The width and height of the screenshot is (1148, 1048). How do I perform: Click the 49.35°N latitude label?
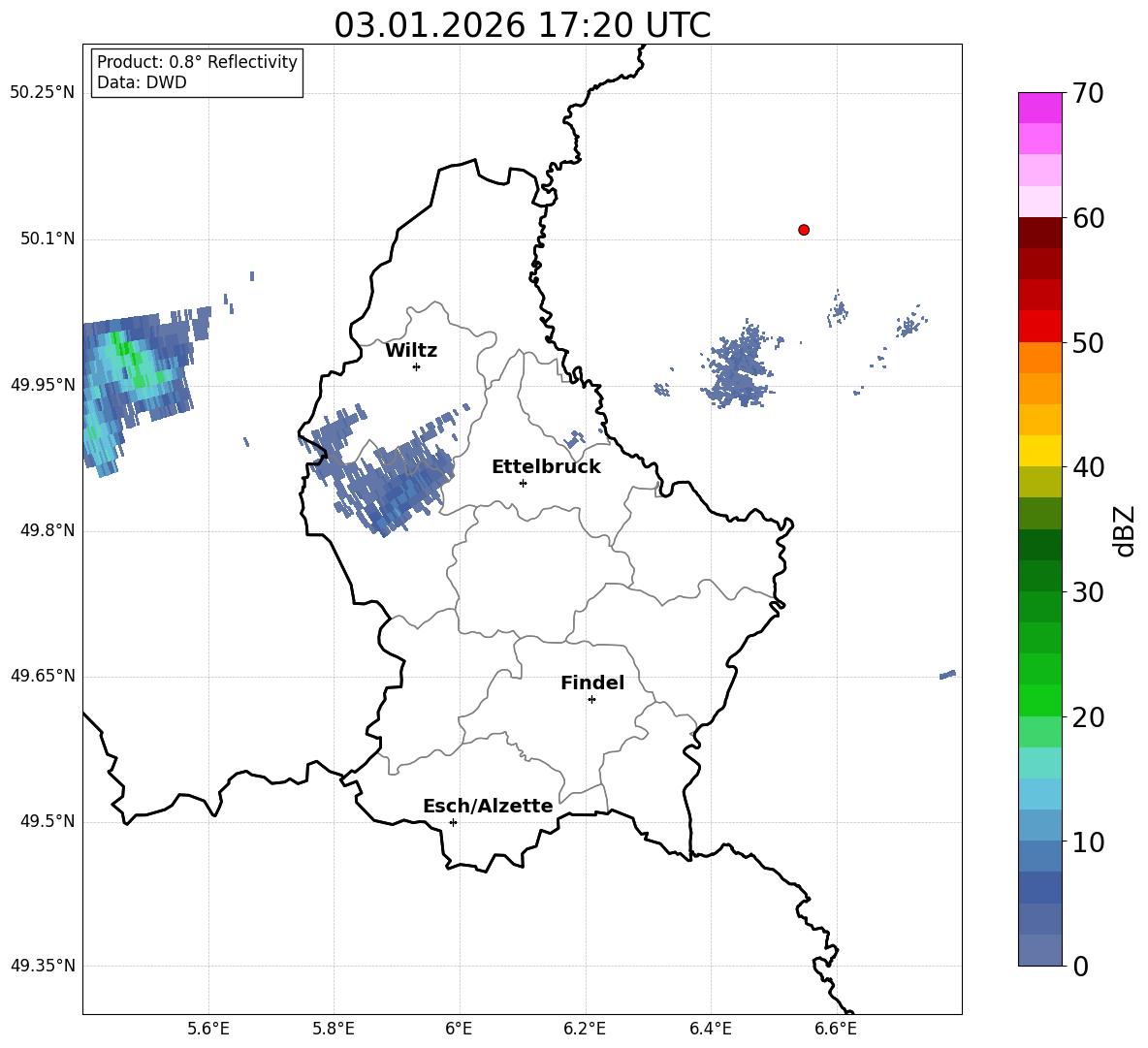[x=42, y=966]
